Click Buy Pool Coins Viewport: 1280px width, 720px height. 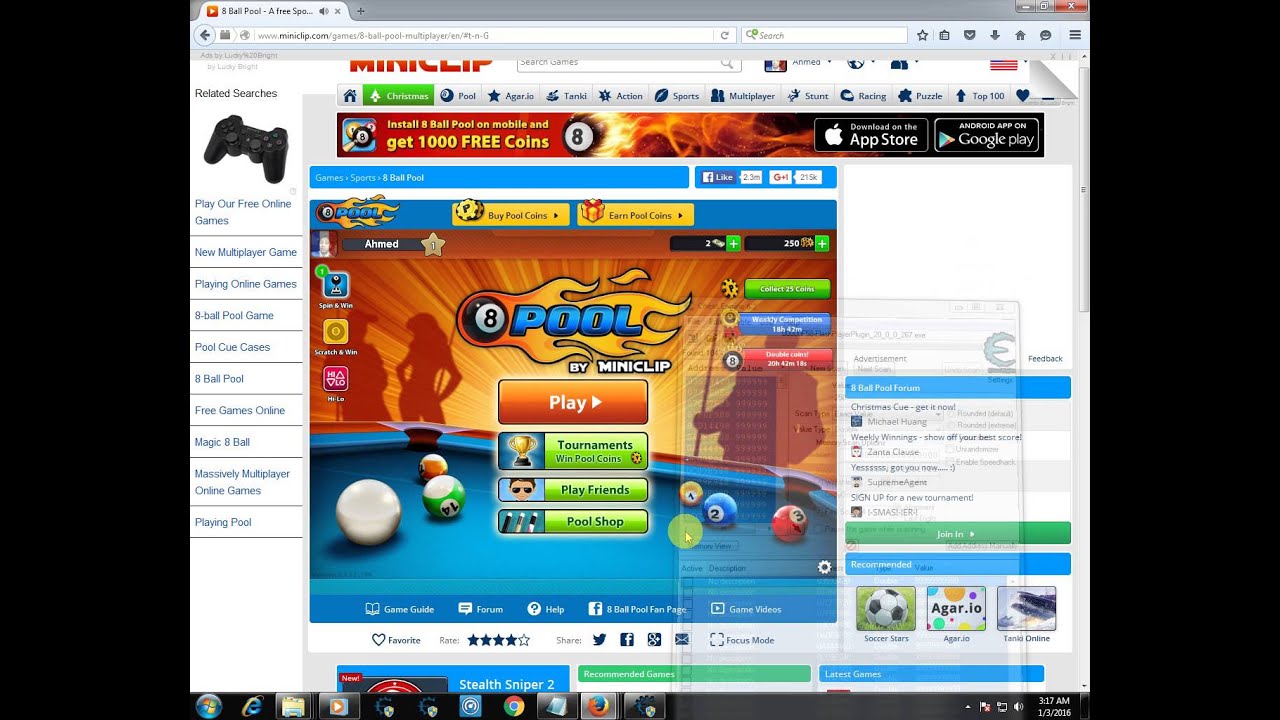click(x=511, y=215)
